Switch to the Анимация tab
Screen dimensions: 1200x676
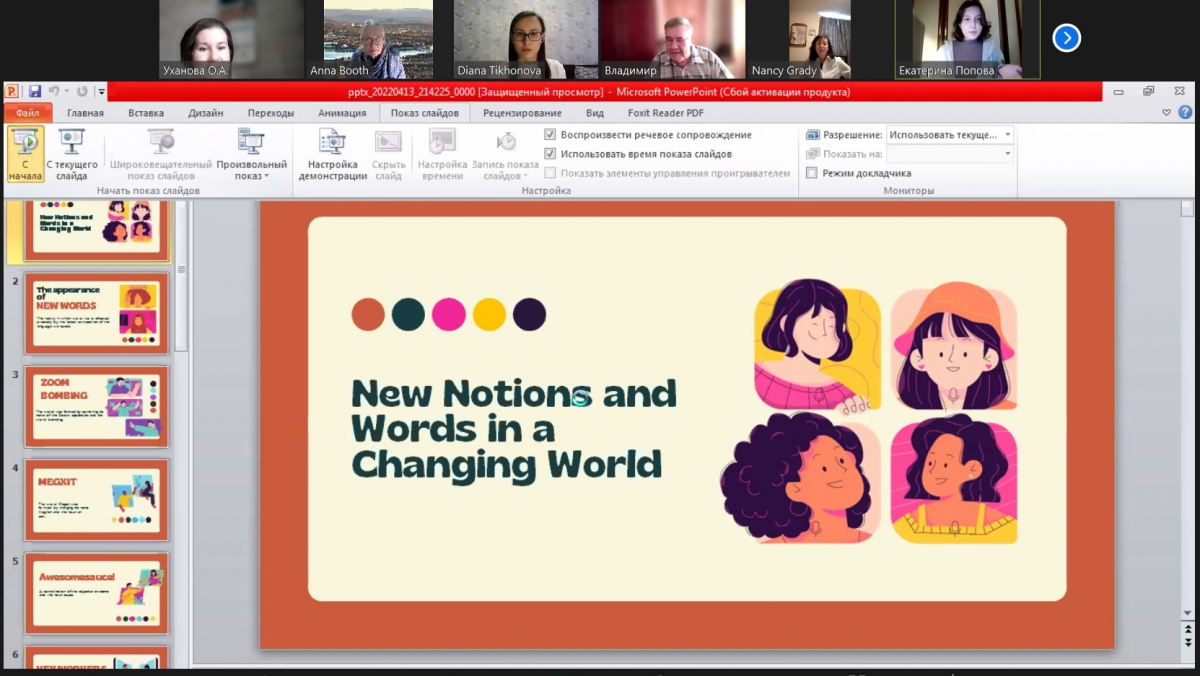tap(342, 113)
